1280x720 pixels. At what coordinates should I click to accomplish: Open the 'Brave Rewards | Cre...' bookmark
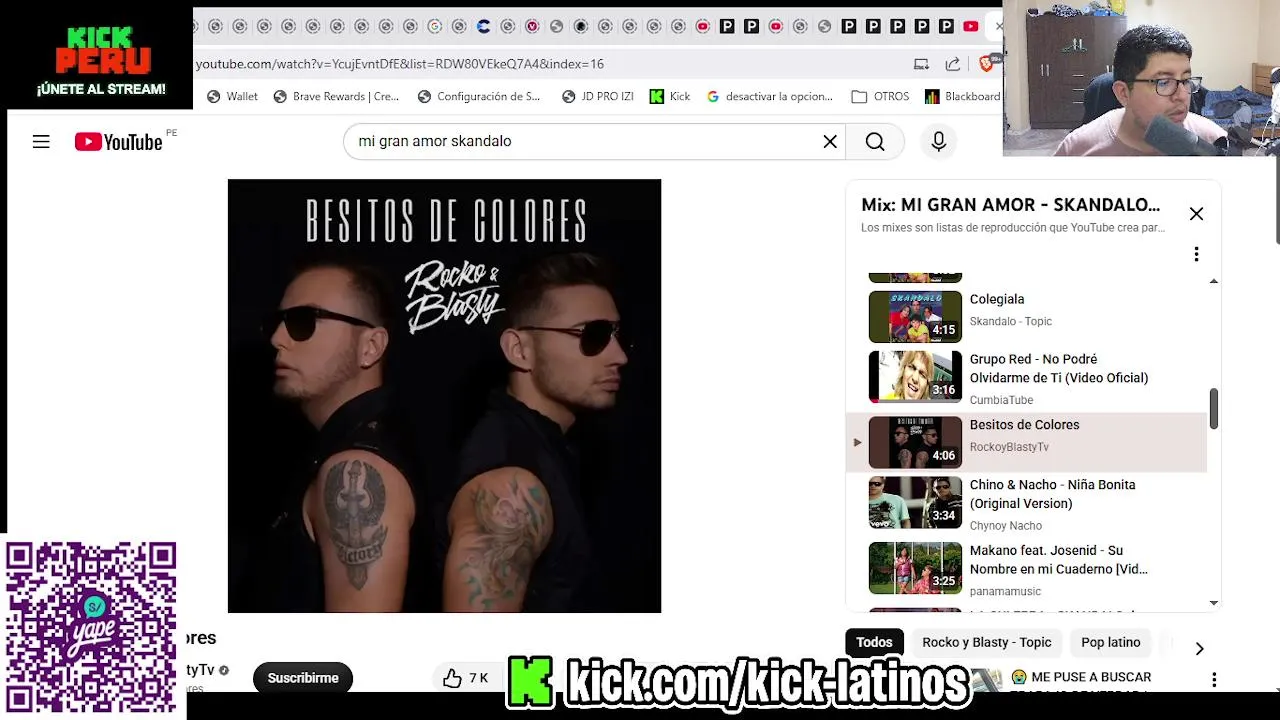pos(336,97)
